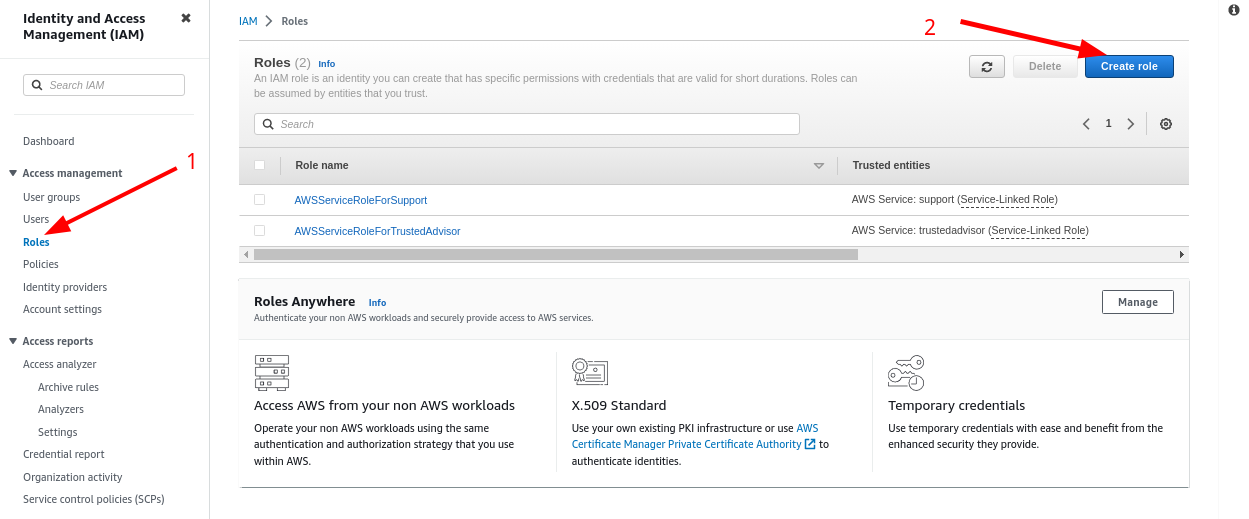Viewport: 1249px width, 519px height.
Task: Open Users in the sidebar
Action: [36, 219]
